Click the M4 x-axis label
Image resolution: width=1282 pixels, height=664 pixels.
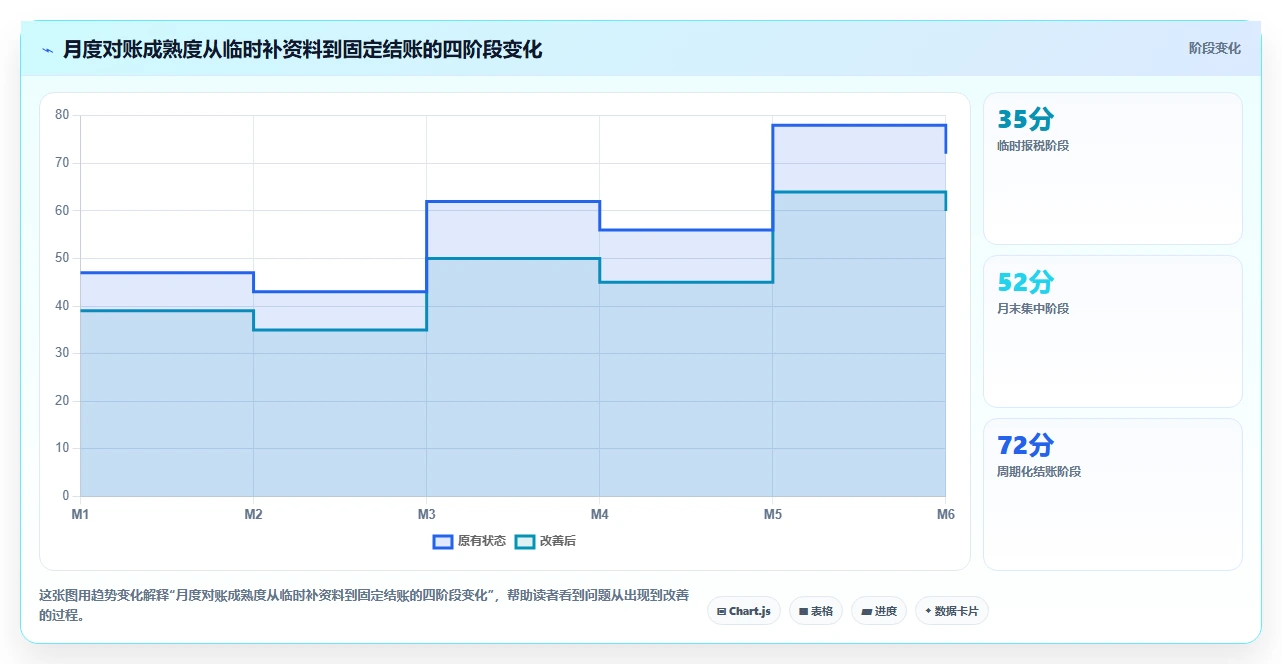point(599,515)
